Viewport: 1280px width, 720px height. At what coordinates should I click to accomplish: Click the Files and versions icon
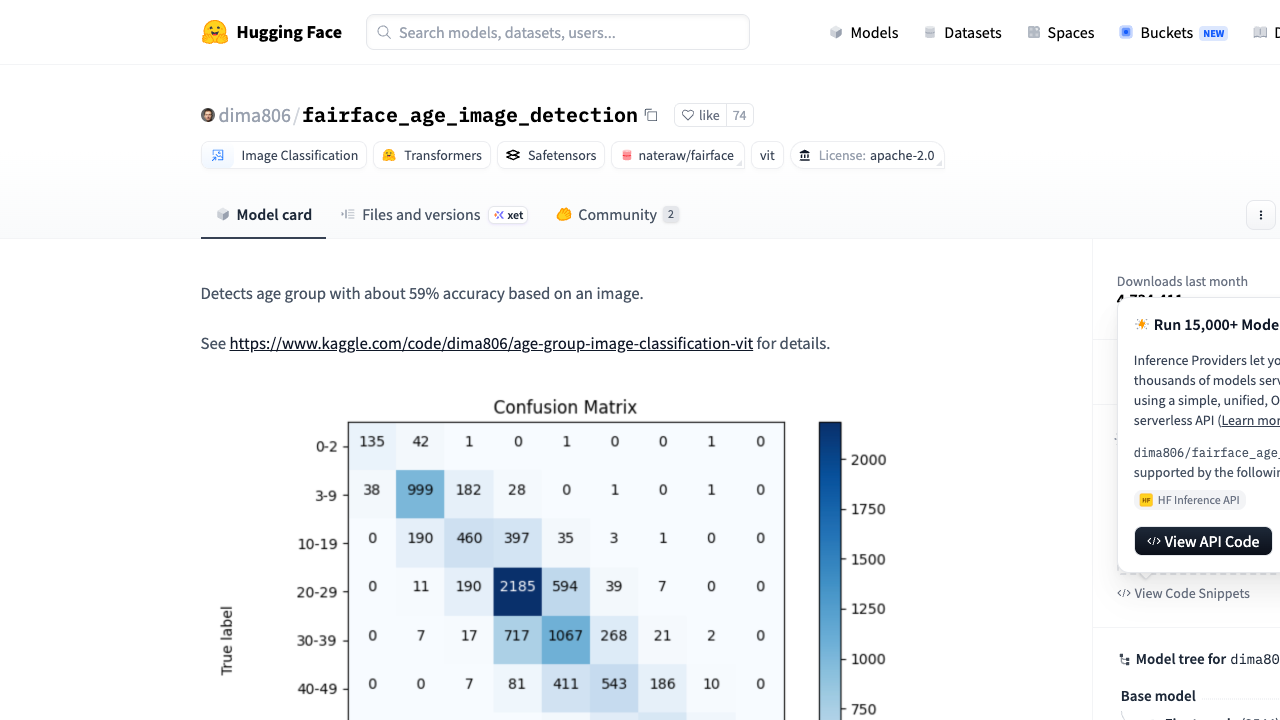point(348,214)
